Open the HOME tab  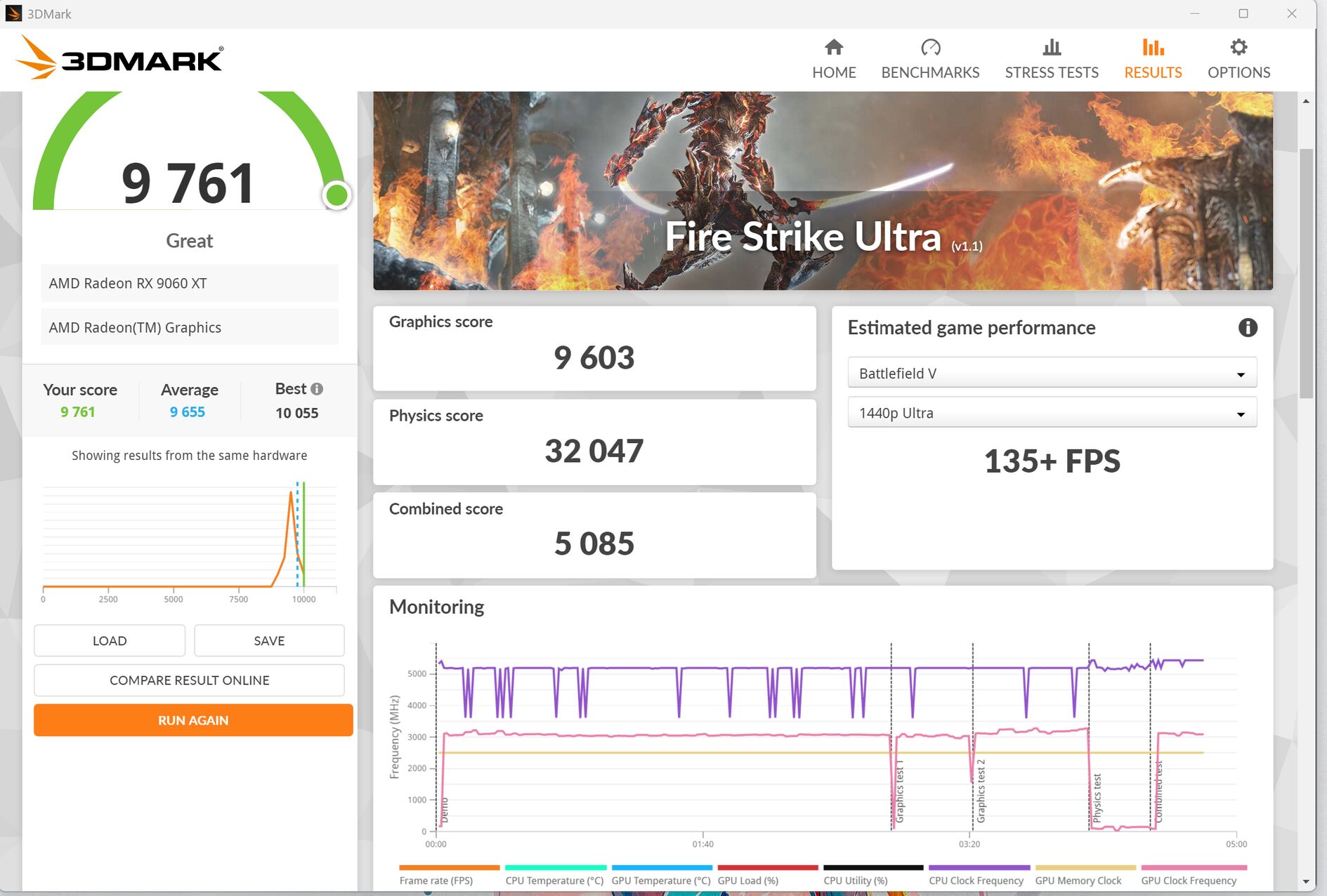pyautogui.click(x=834, y=58)
